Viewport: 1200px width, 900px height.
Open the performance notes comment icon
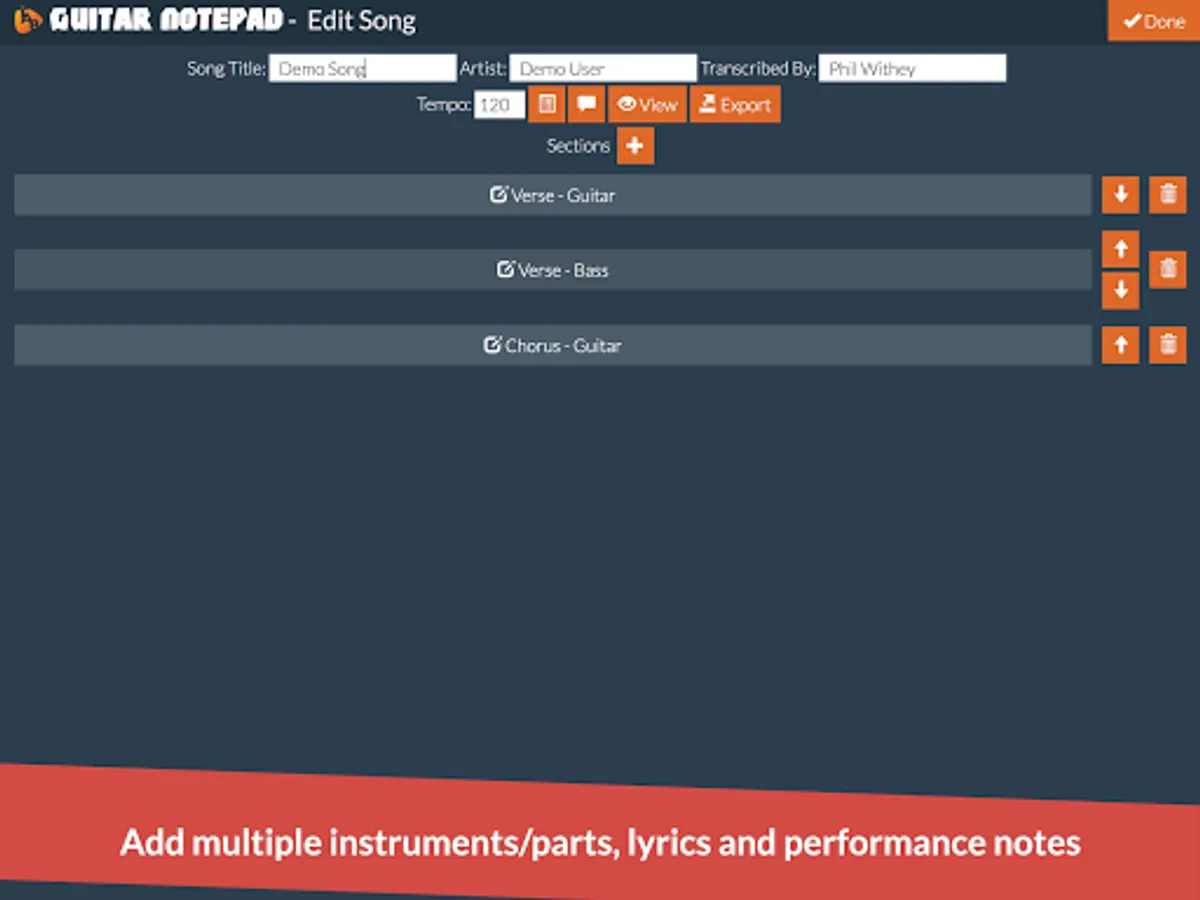(x=587, y=104)
